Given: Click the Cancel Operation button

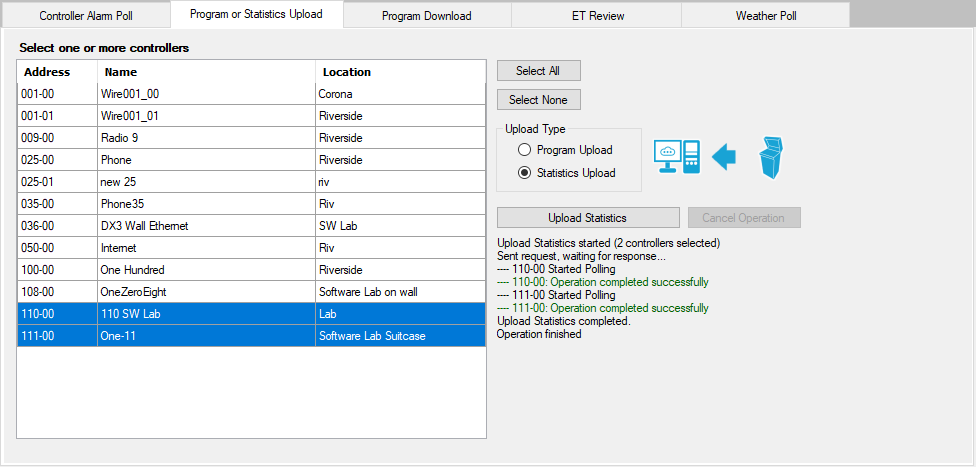Looking at the screenshot, I should pos(743,218).
